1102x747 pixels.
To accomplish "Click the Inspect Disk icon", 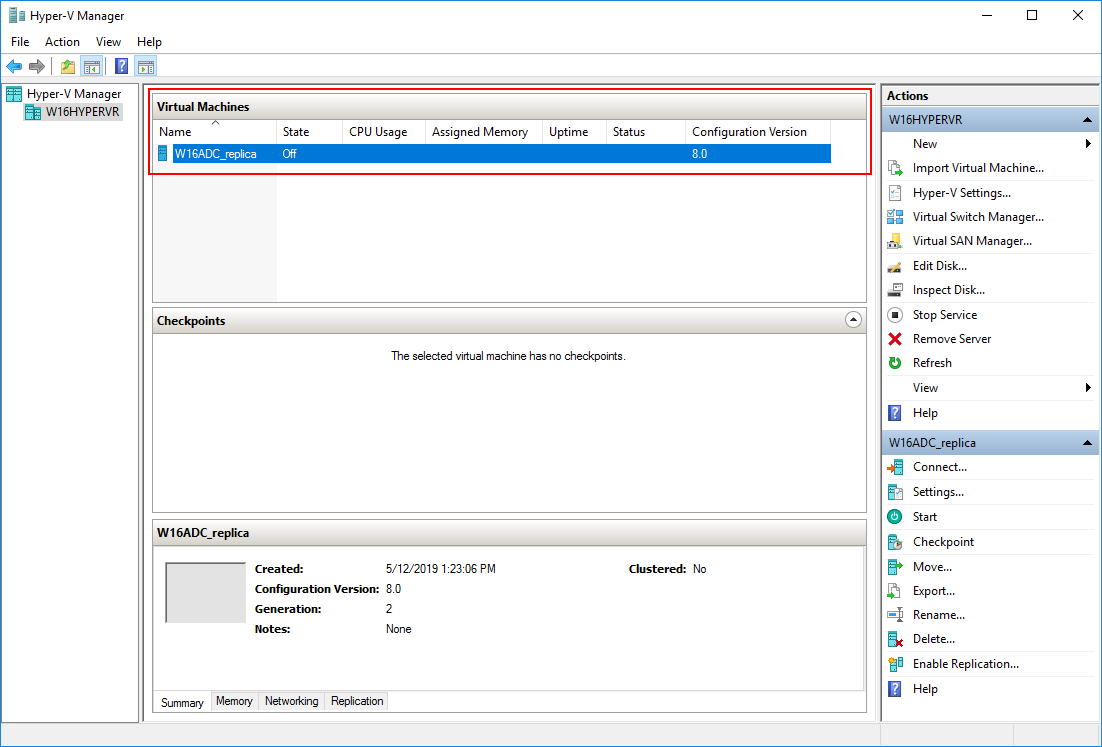I will coord(895,290).
